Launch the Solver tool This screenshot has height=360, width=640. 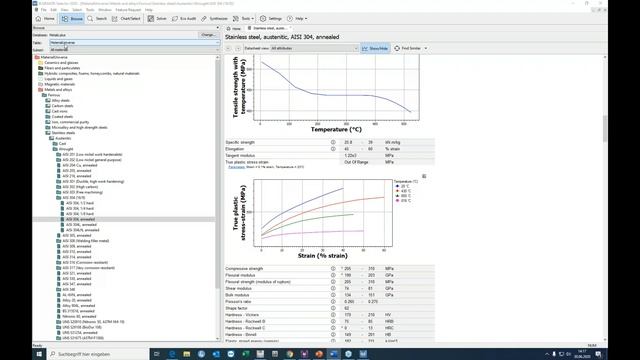coord(157,19)
